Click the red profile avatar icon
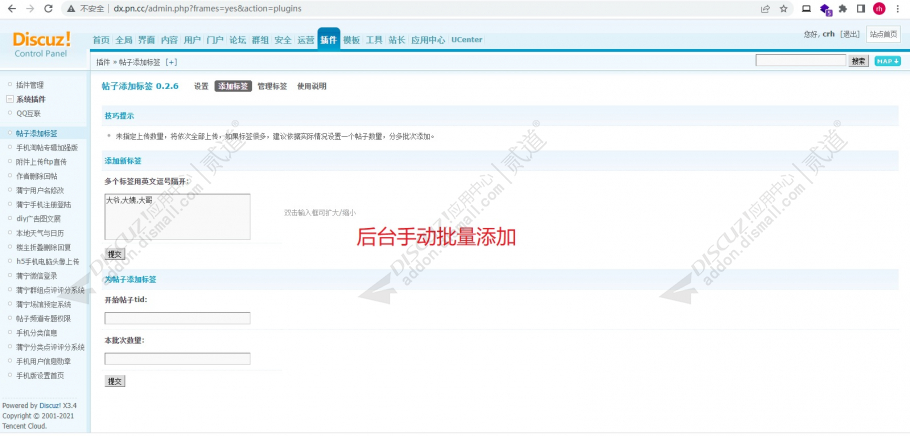 click(879, 9)
